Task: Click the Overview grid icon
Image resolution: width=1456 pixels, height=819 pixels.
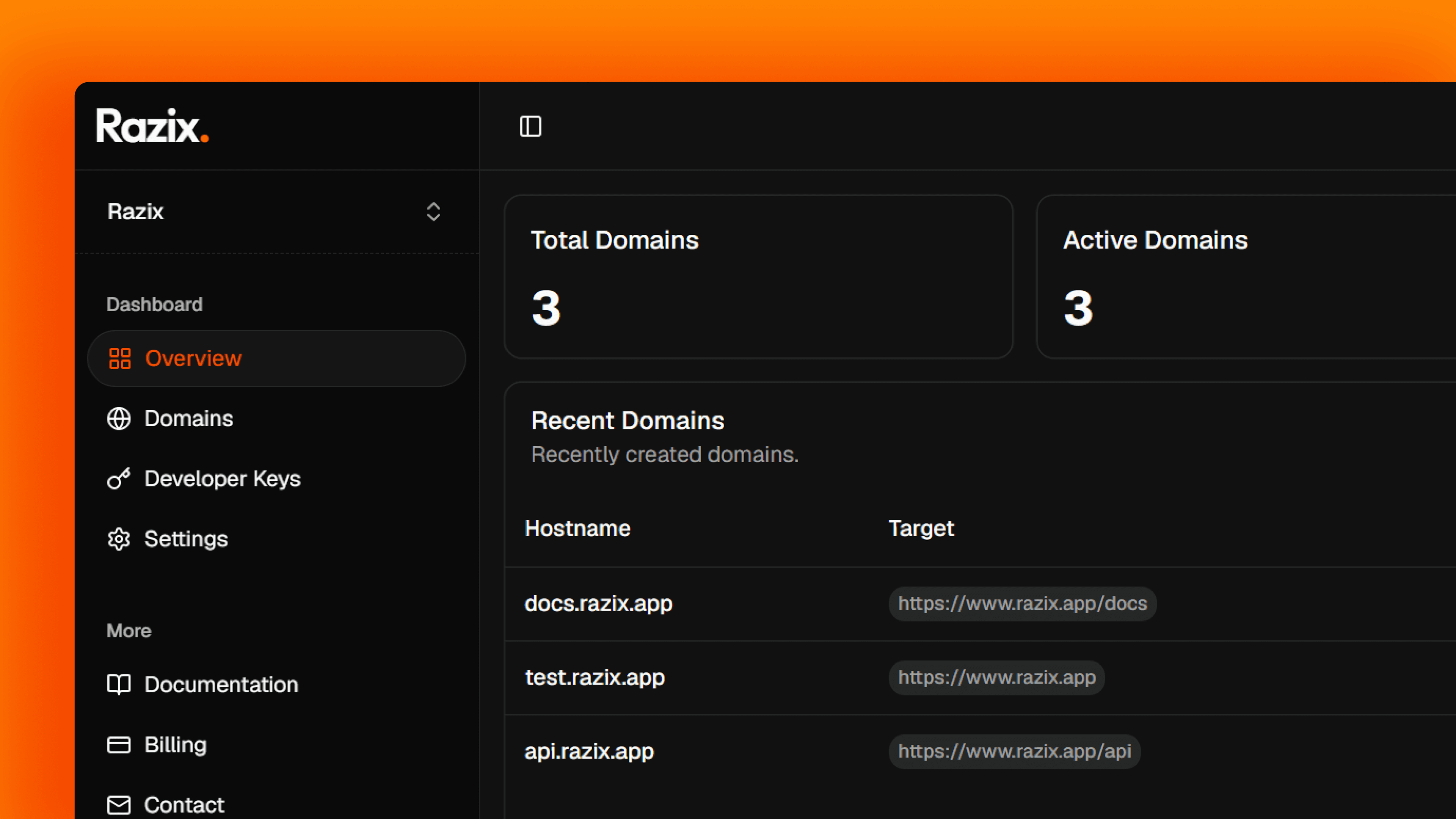Action: click(119, 358)
